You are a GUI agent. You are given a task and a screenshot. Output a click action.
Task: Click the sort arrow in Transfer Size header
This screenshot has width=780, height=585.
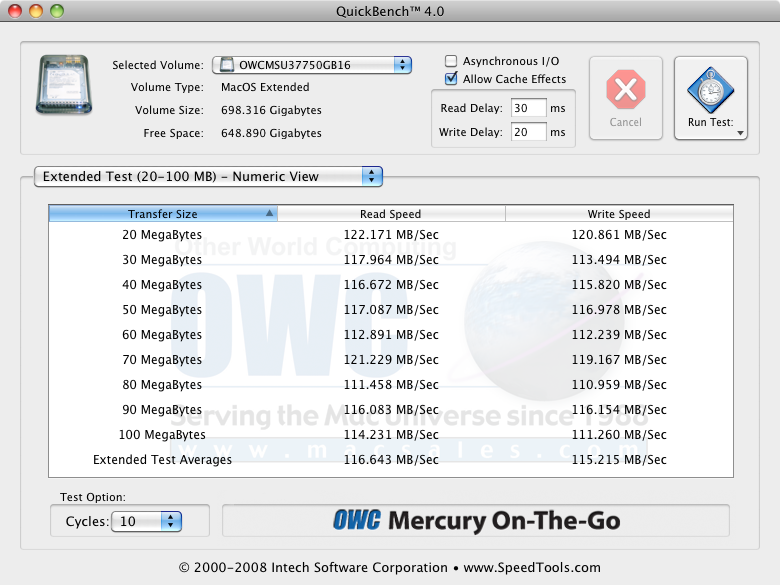click(269, 214)
